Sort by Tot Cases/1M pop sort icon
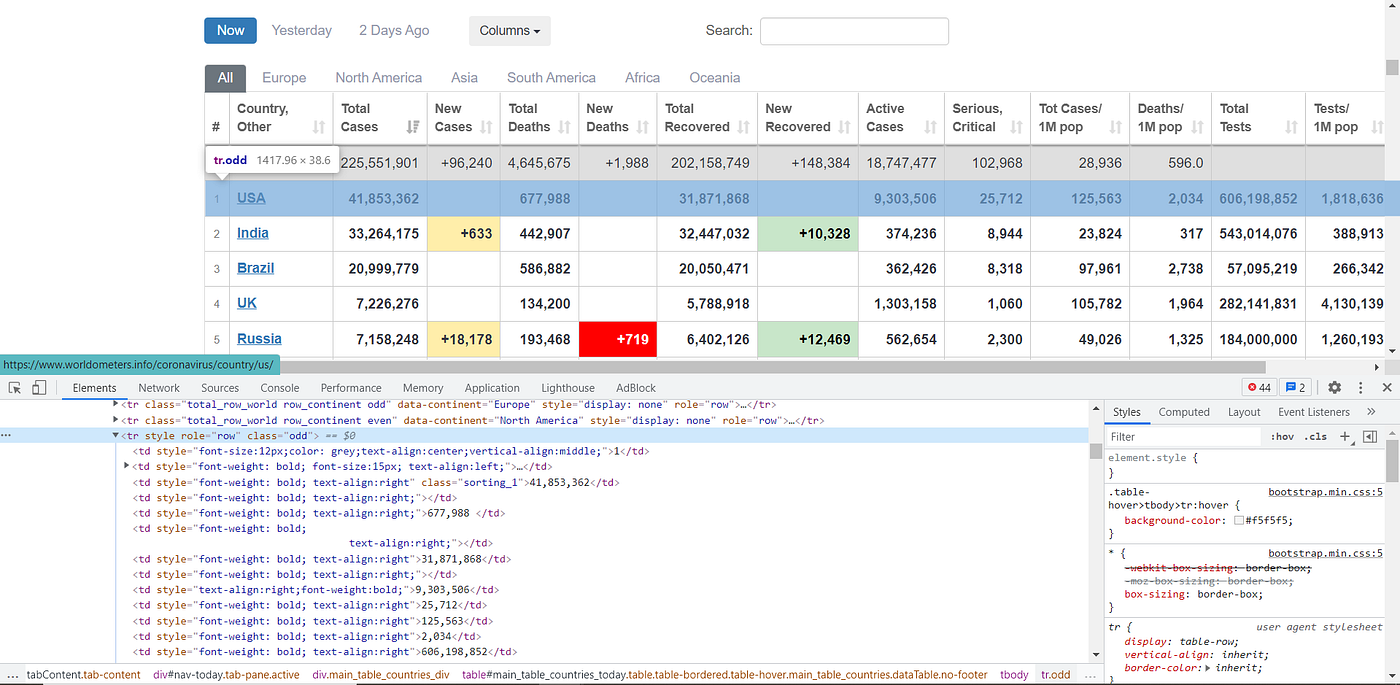Screen dimensions: 1400x685 click(1116, 127)
